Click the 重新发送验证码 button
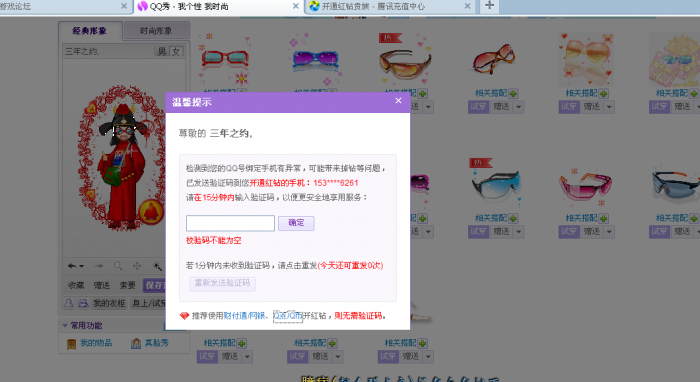The height and width of the screenshot is (382, 700). tap(222, 283)
